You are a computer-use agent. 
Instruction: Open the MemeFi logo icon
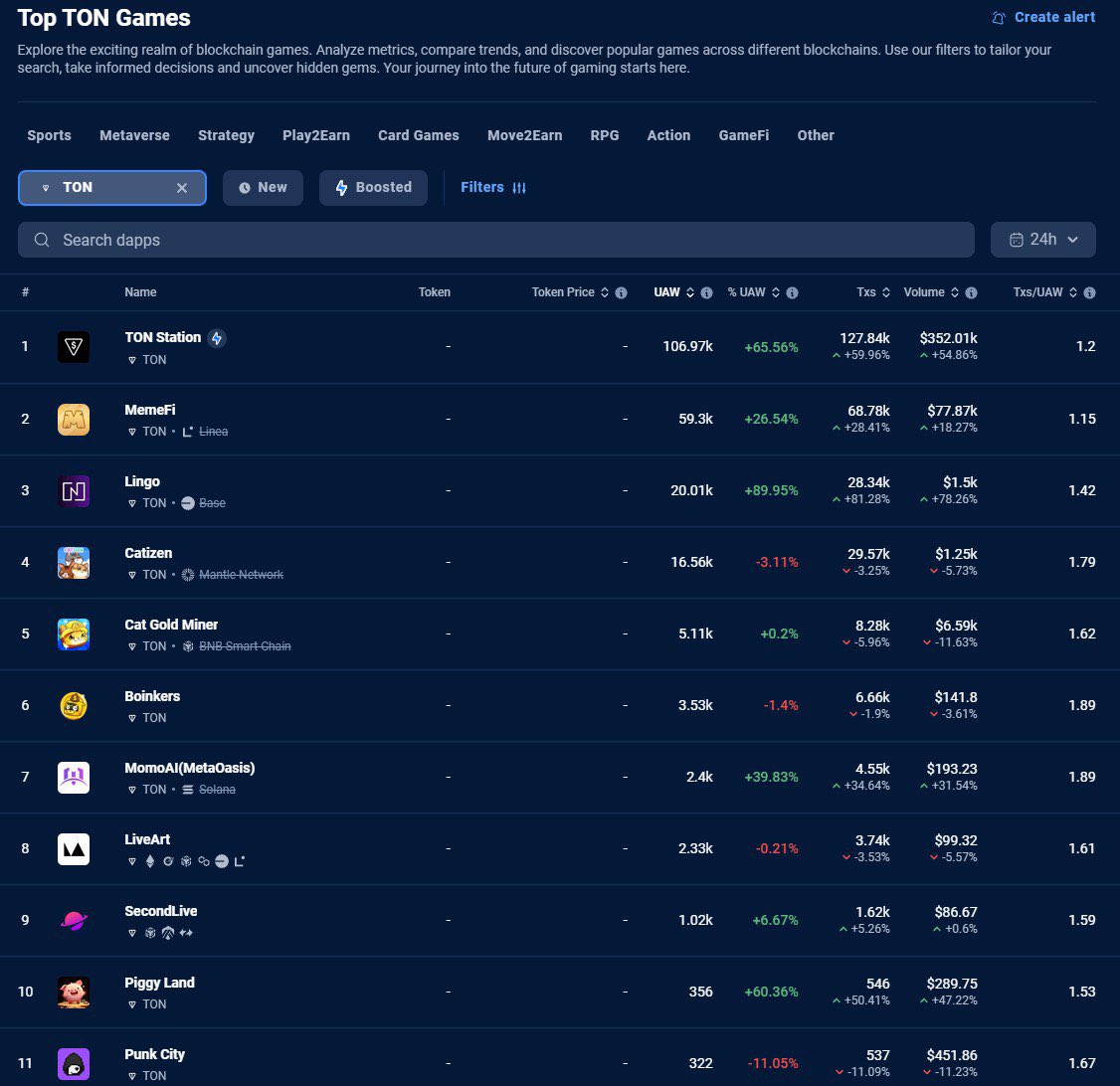(74, 419)
